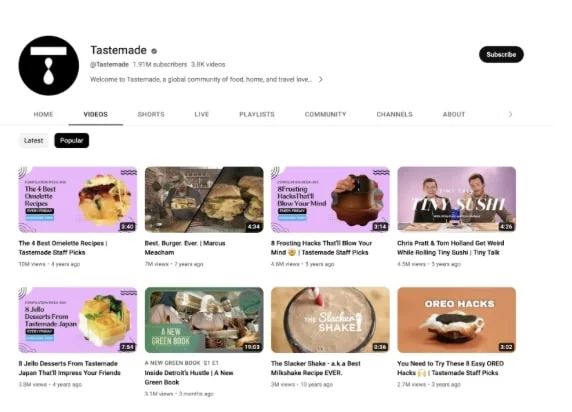Viewport: 572px width, 412px height.
Task: Click the @Tastemade channel handle
Action: (109, 65)
